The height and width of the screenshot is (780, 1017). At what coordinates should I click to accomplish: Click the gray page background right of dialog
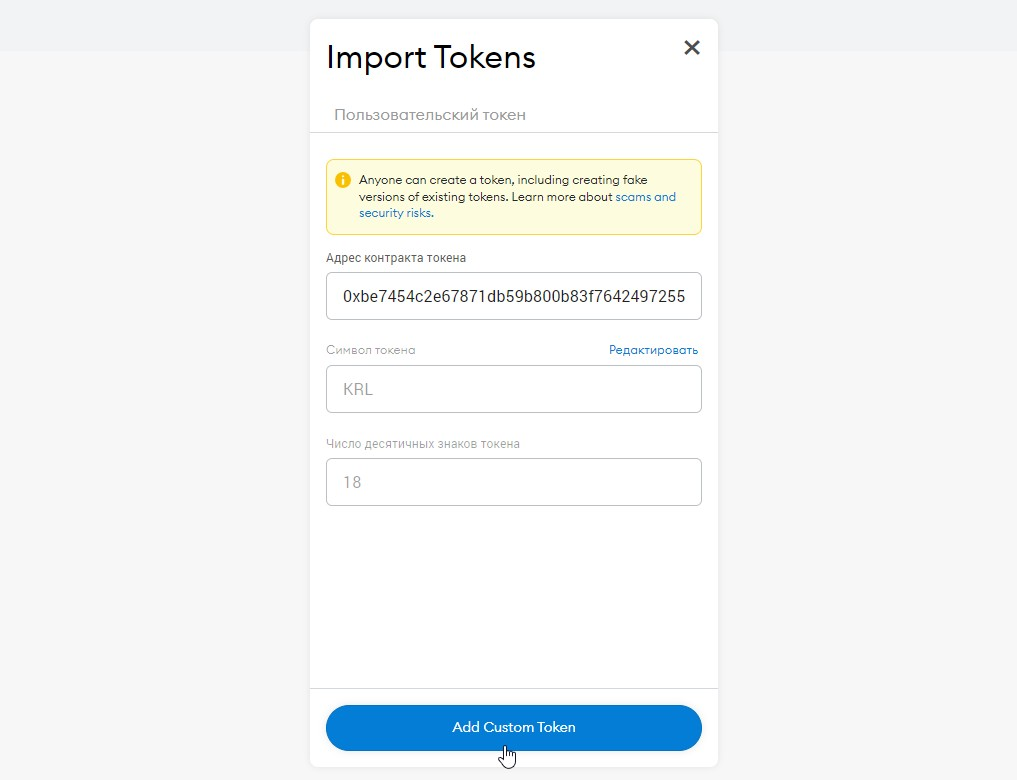coord(870,400)
